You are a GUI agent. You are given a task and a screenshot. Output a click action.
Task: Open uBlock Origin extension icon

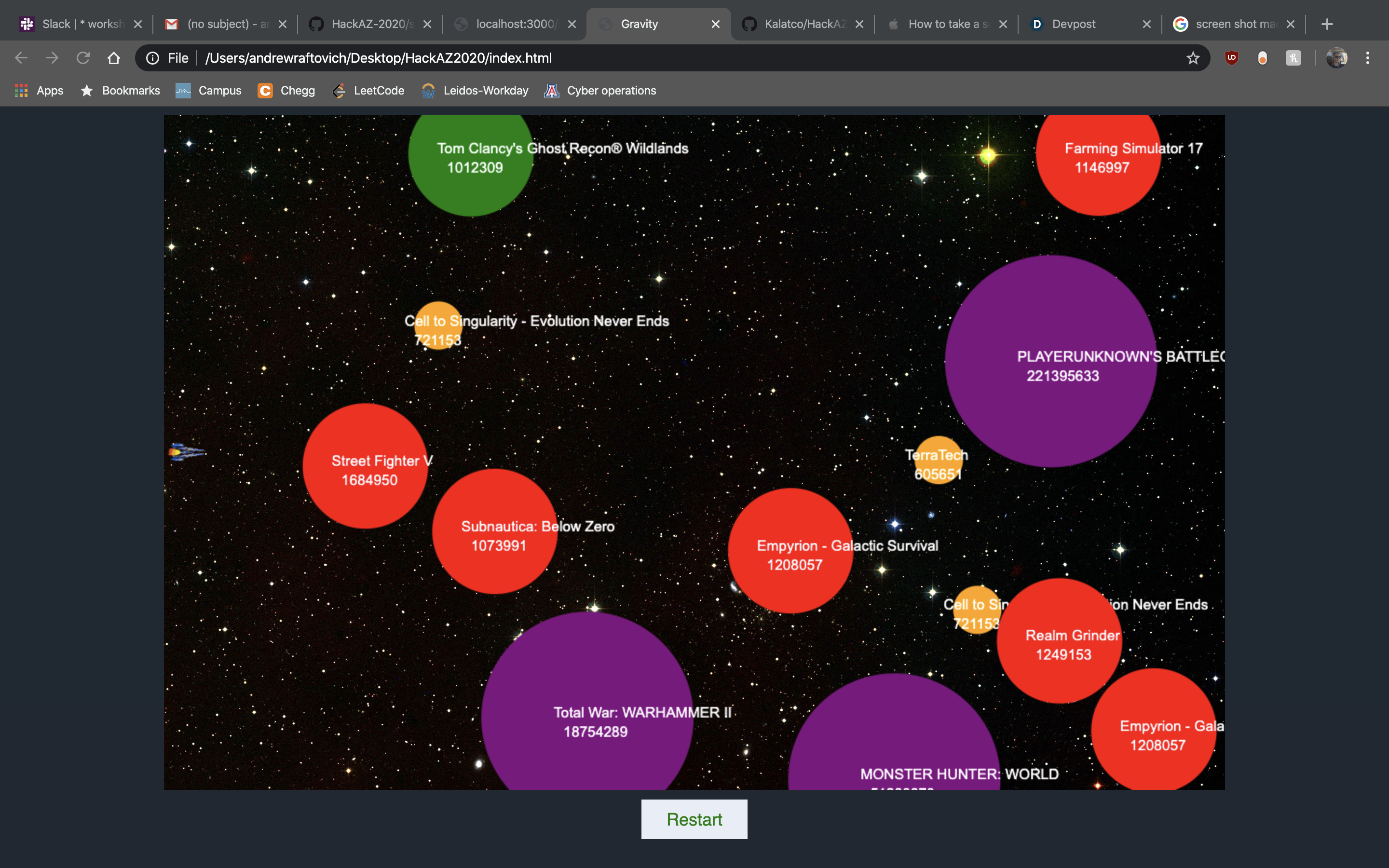point(1231,58)
